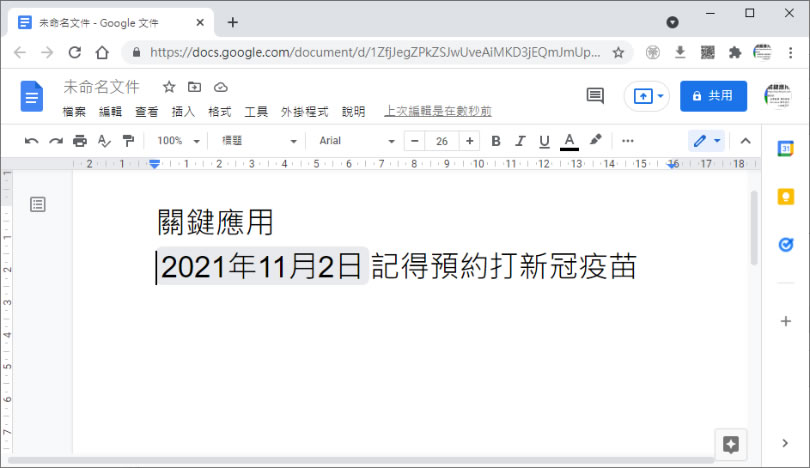Open a new browser tab
810x468 pixels.
[x=232, y=22]
